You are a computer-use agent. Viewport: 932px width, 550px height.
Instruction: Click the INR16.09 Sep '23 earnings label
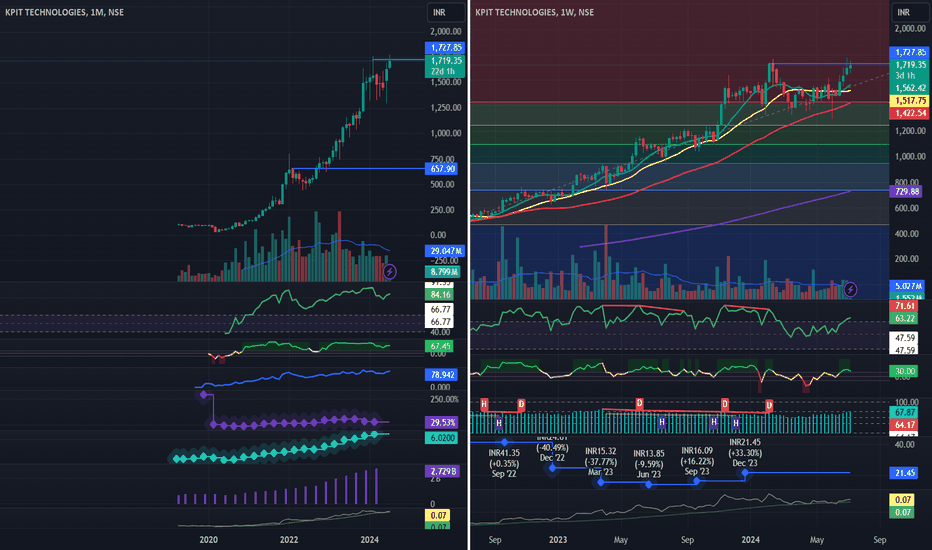[x=697, y=461]
